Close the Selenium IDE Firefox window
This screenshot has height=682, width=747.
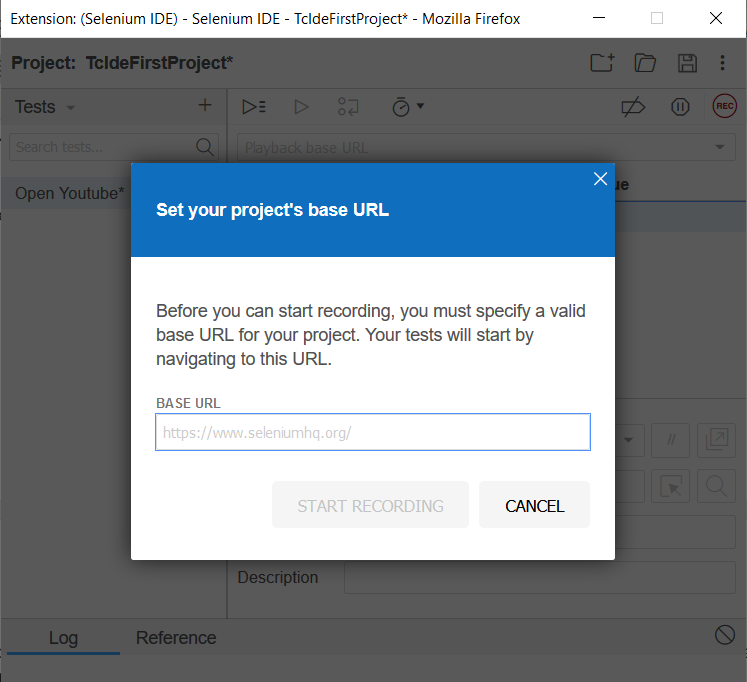click(x=716, y=18)
